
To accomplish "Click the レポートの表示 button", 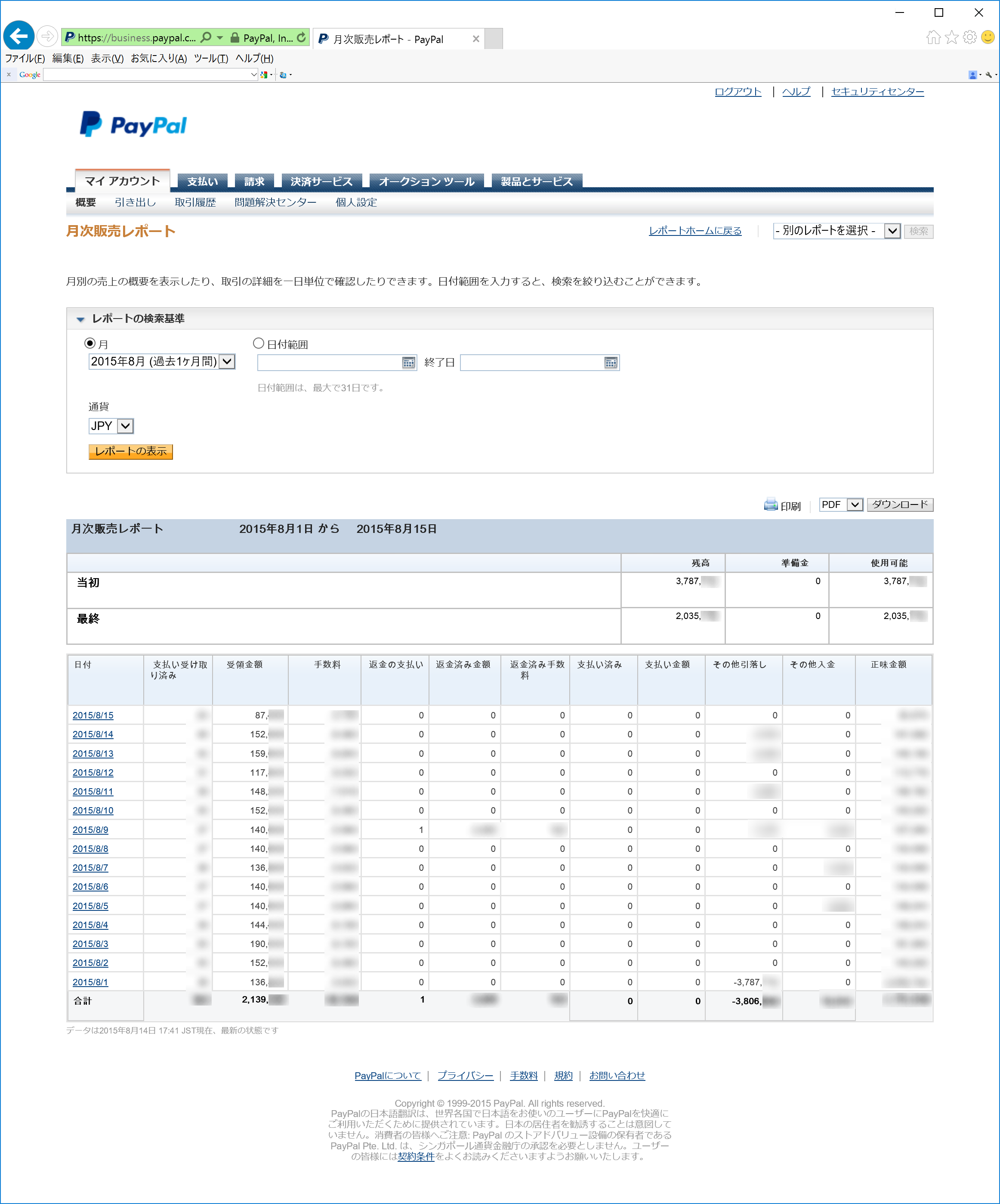I will pyautogui.click(x=131, y=452).
